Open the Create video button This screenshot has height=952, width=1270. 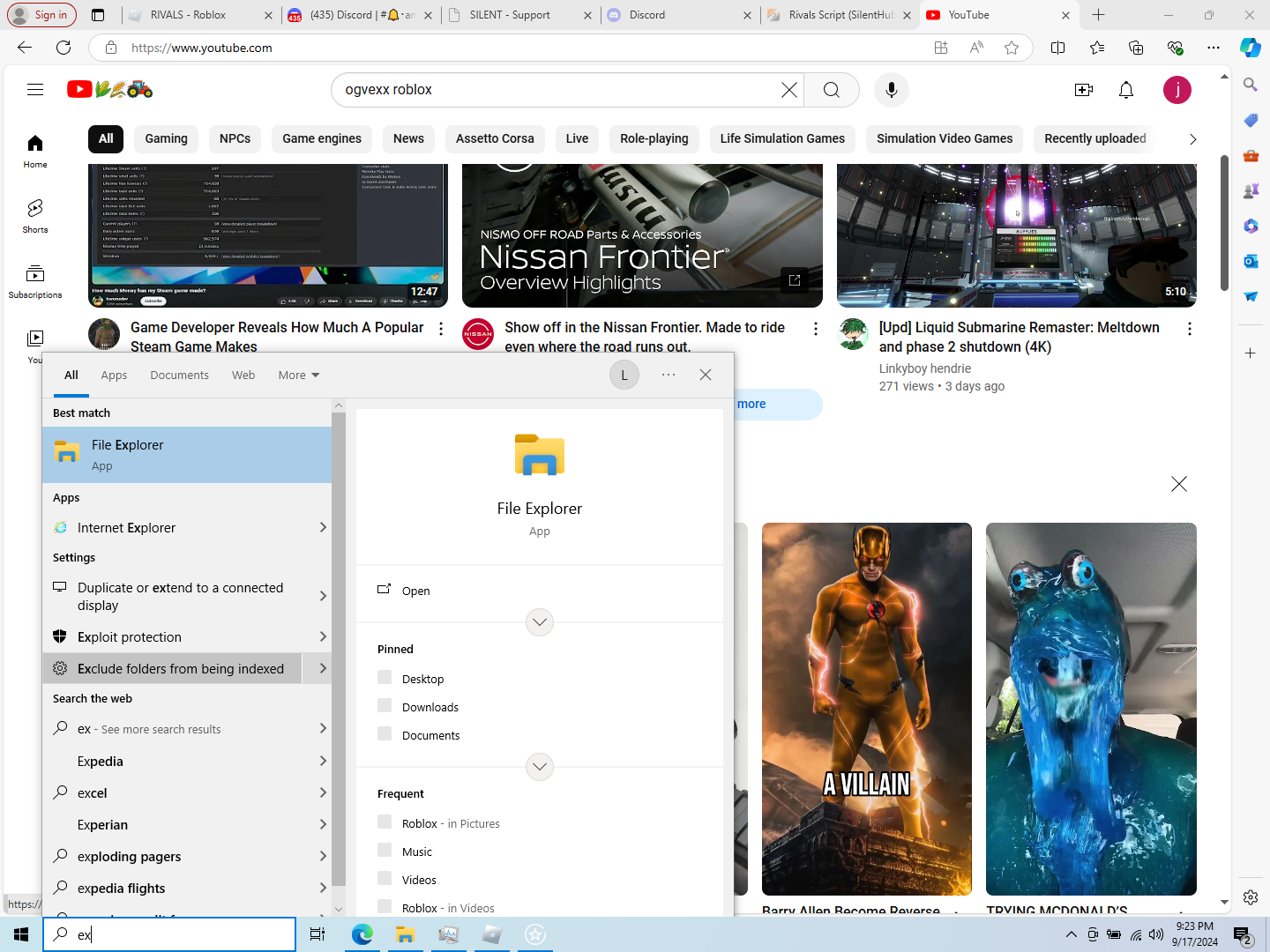1084,90
